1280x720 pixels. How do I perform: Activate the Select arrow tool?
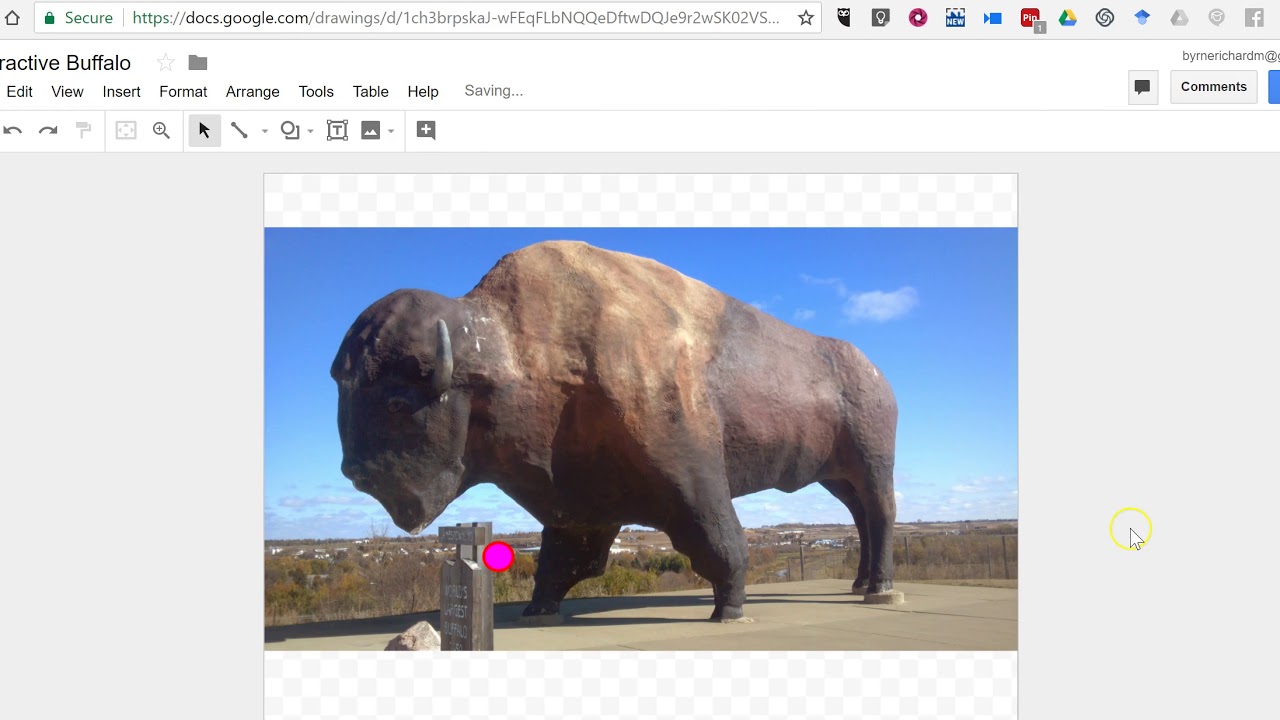coord(204,130)
